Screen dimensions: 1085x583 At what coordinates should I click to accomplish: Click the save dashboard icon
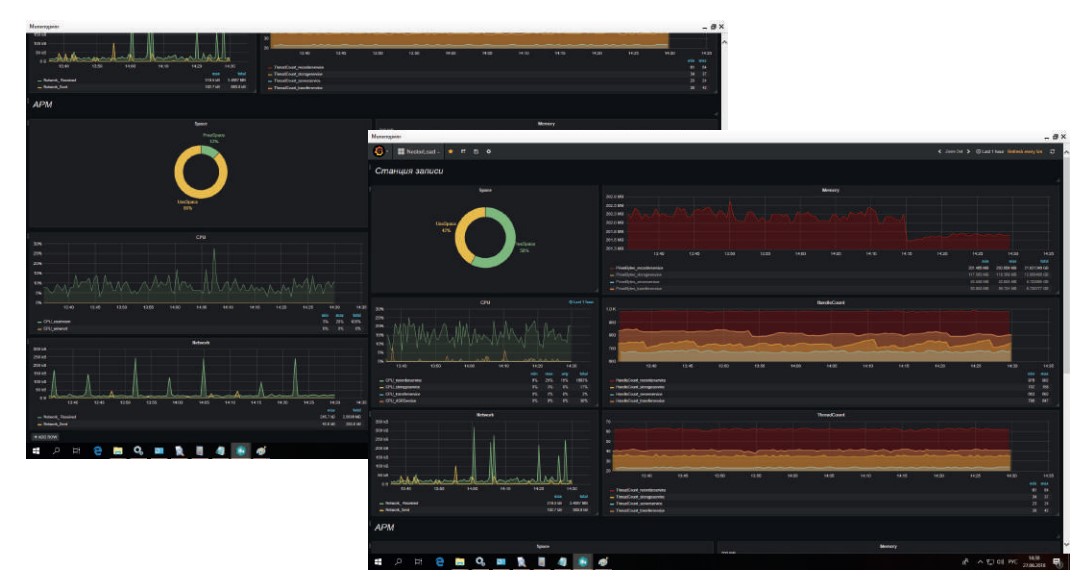pyautogui.click(x=475, y=151)
